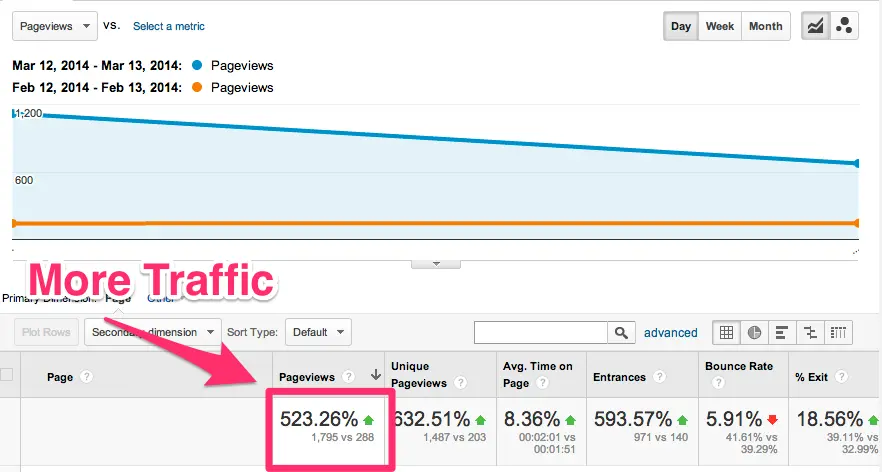The height and width of the screenshot is (472, 882).
Task: Select the data table view icon
Action: (x=726, y=332)
